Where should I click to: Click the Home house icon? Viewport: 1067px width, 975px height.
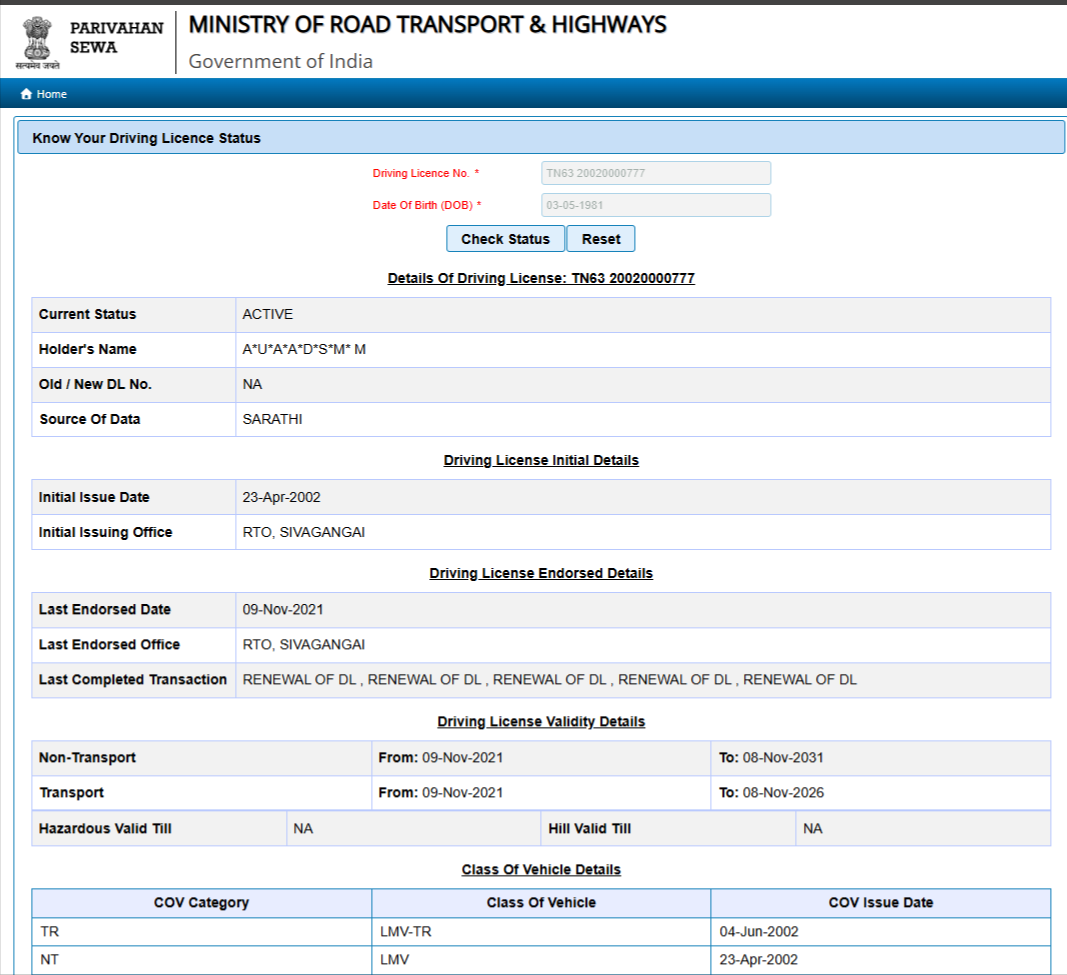tap(26, 94)
